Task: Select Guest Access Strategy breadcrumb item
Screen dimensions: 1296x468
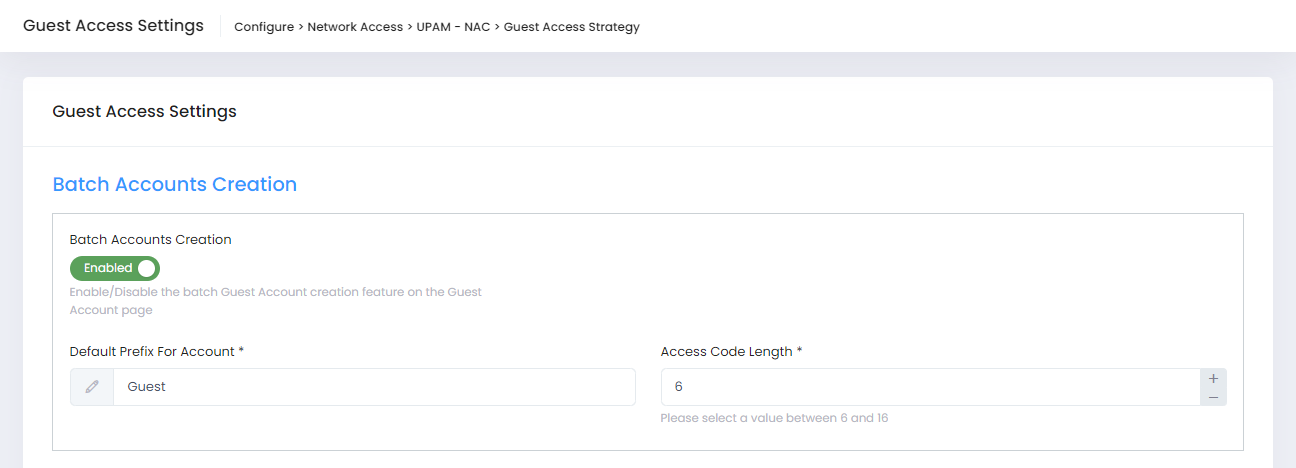Action: click(x=571, y=27)
